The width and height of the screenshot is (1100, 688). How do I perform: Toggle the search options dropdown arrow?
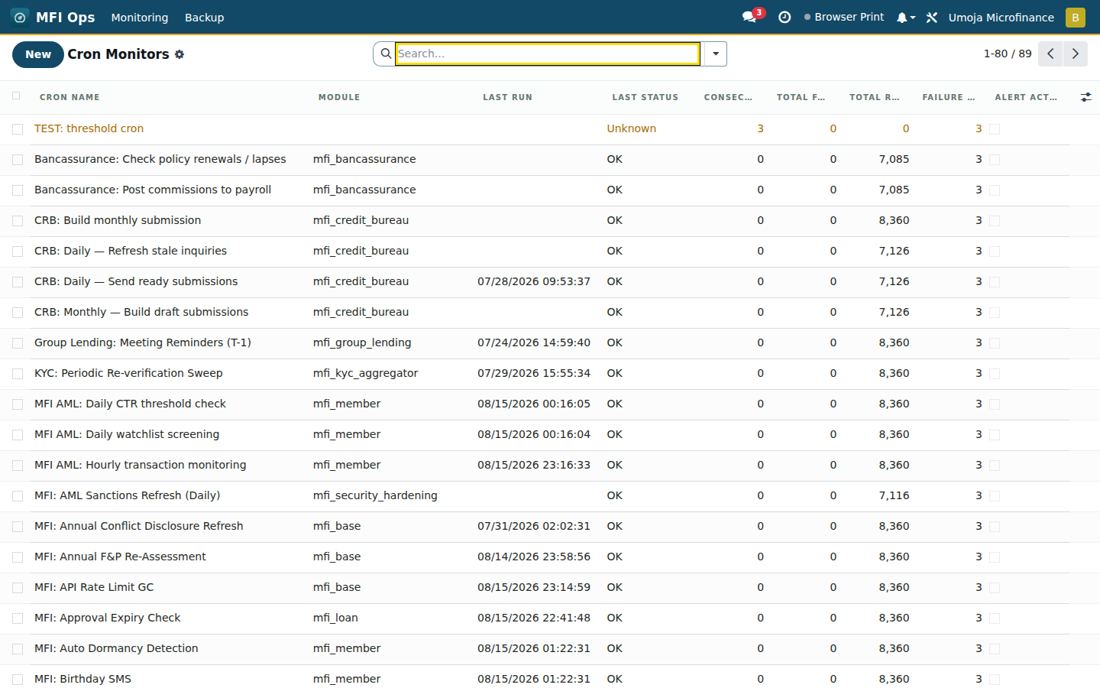point(715,53)
